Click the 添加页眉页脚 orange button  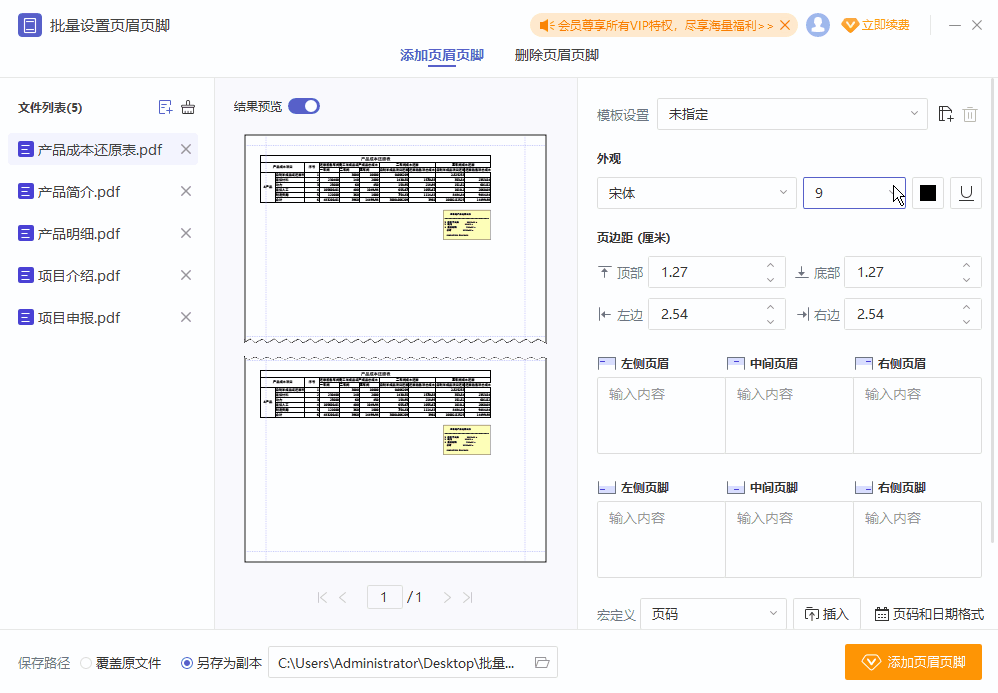coord(912,662)
